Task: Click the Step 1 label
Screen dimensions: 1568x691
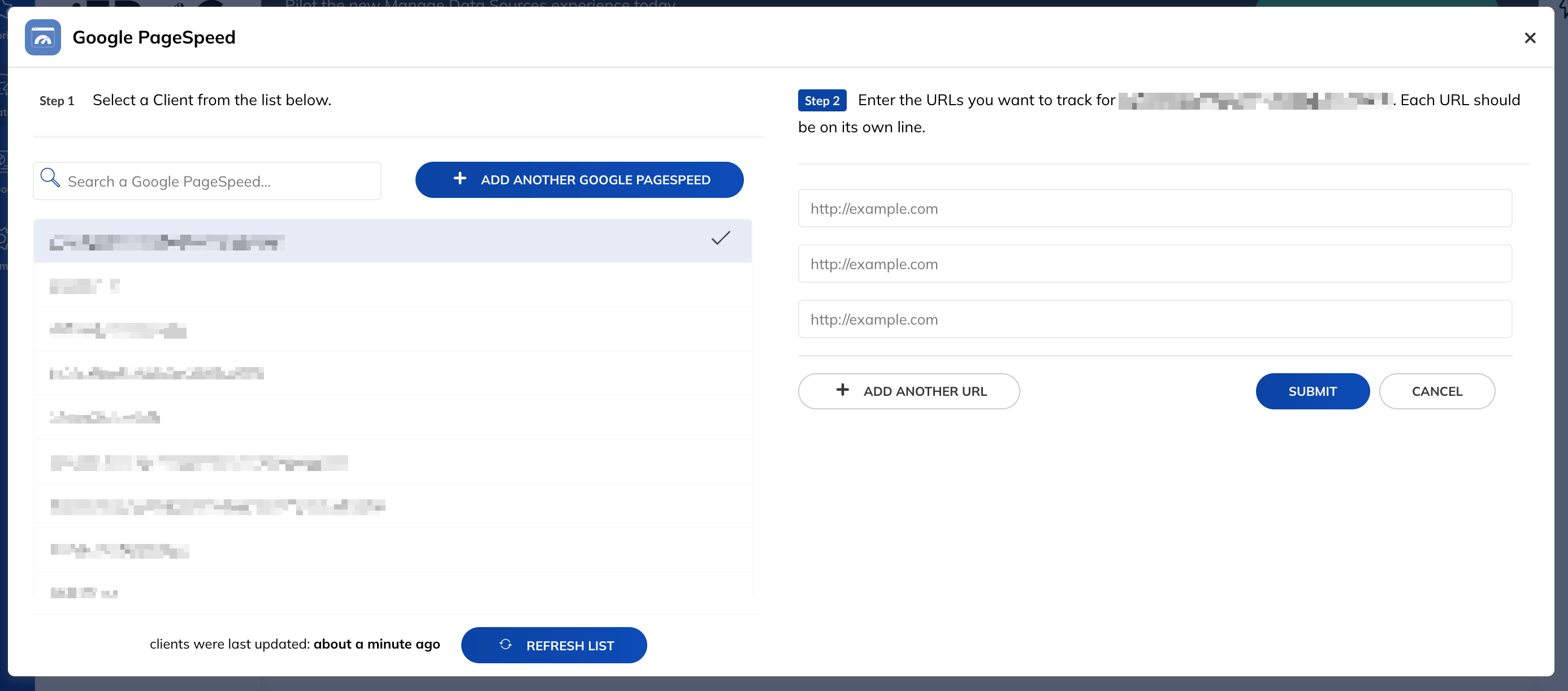Action: (x=57, y=101)
